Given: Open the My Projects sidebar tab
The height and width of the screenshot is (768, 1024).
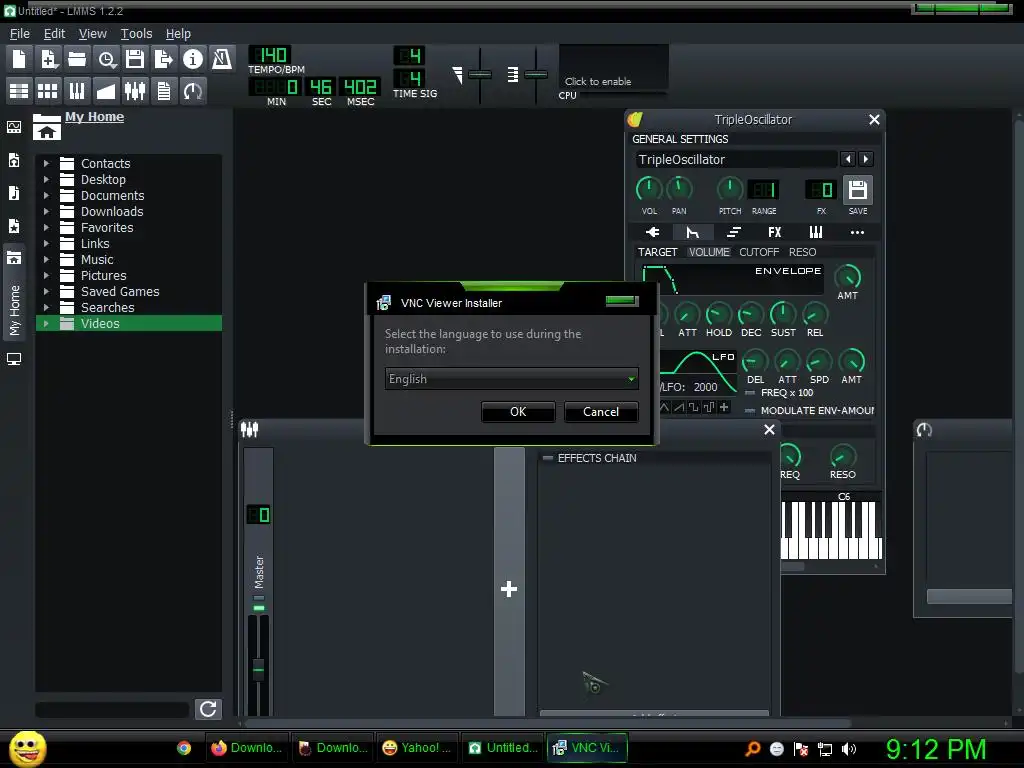Looking at the screenshot, I should pyautogui.click(x=14, y=160).
